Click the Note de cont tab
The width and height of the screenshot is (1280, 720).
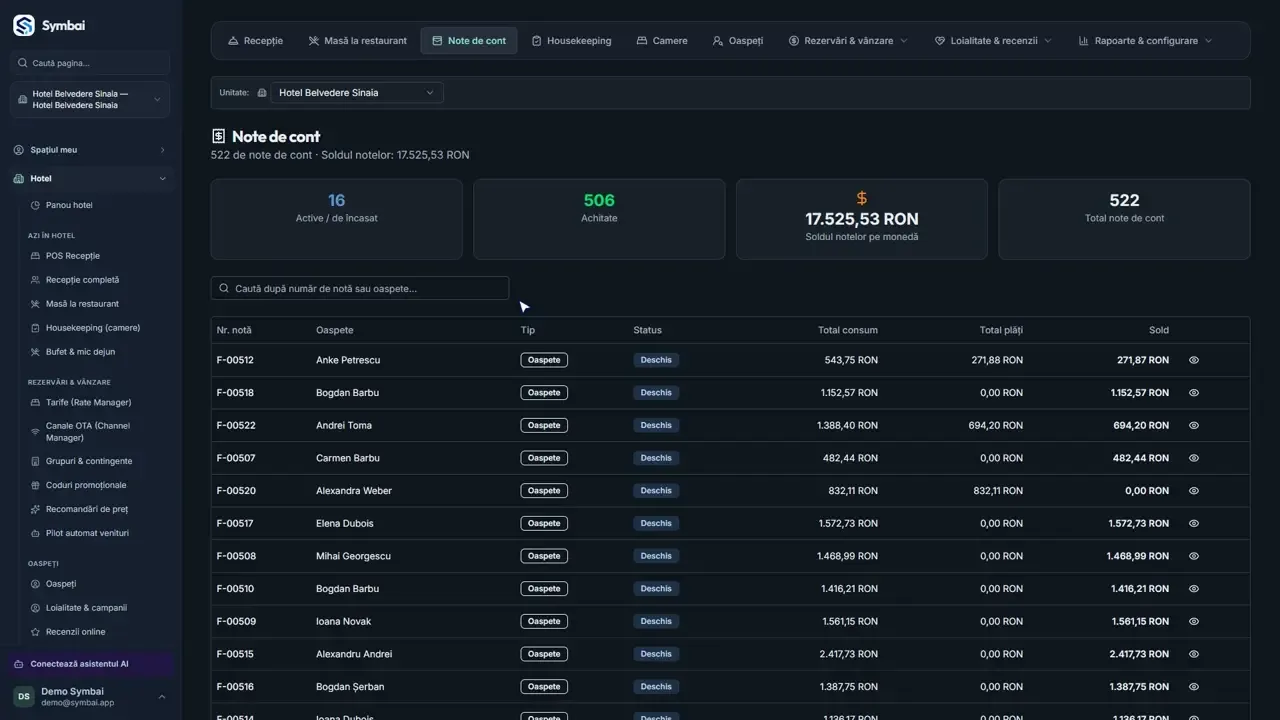pos(469,41)
